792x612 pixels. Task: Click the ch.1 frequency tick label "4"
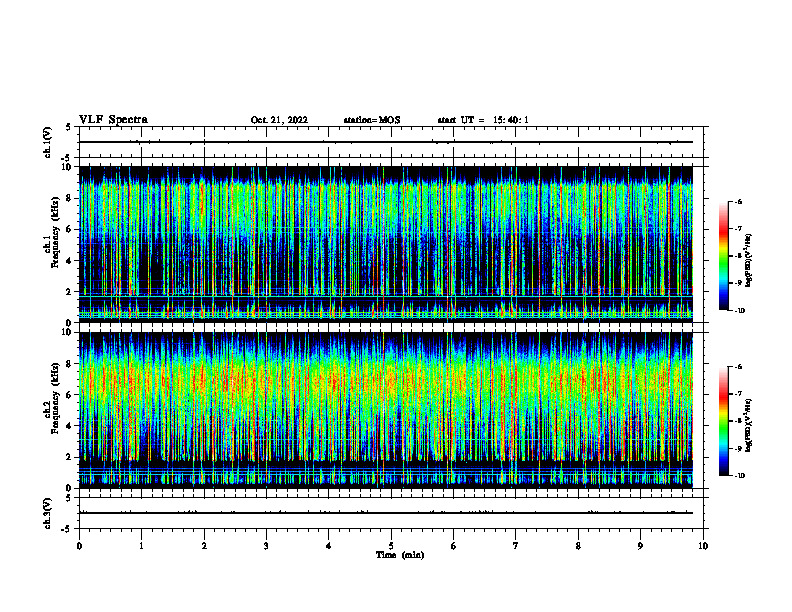click(70, 261)
